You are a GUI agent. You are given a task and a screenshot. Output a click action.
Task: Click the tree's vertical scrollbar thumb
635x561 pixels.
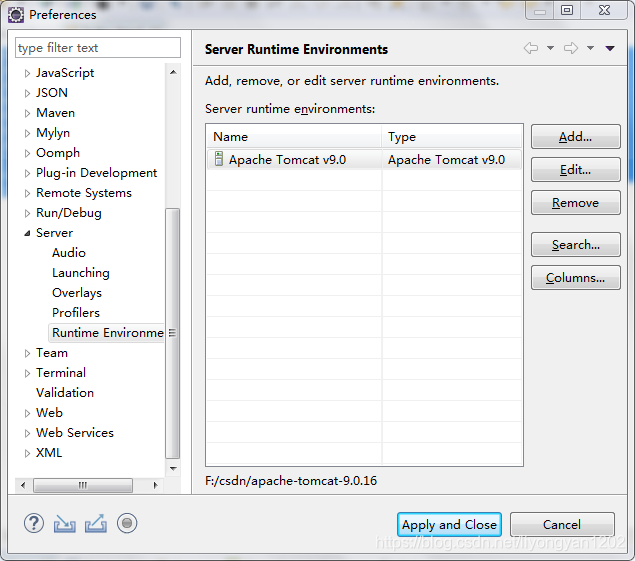(173, 333)
